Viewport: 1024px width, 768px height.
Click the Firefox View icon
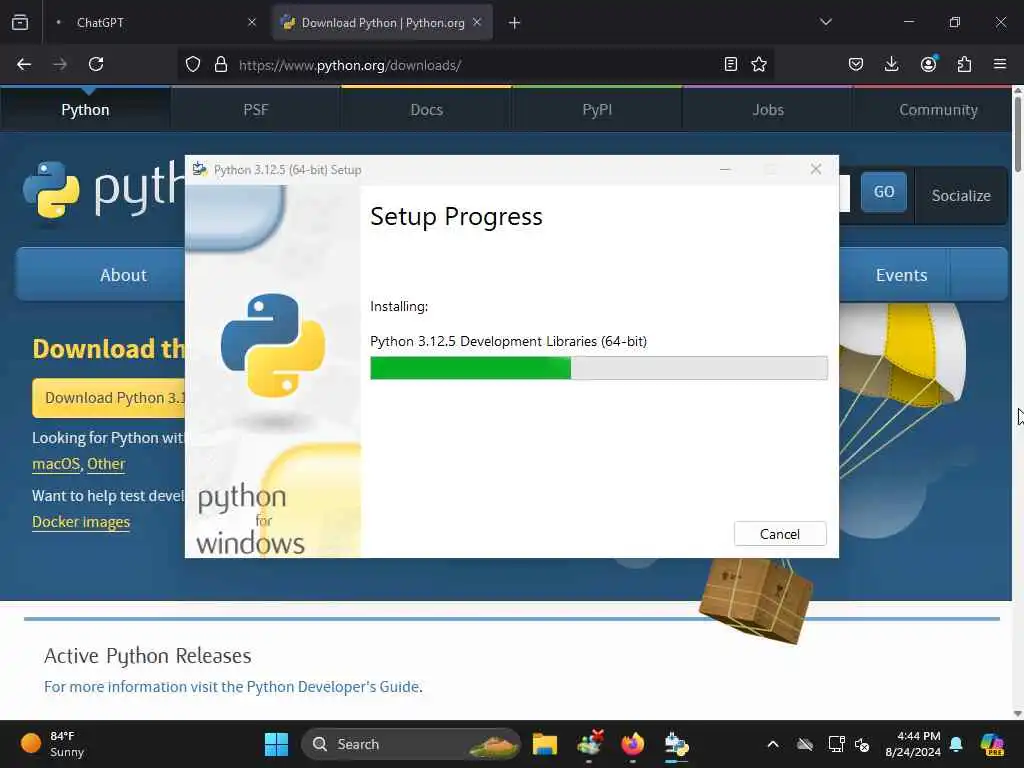(x=20, y=22)
